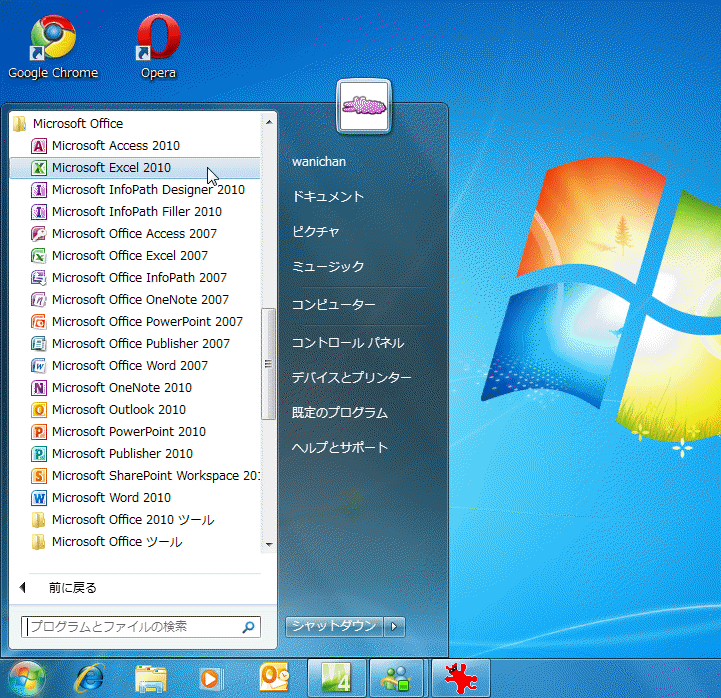Screen dimensions: 721x698
Task: Open デバイスとプリンター from Start menu
Action: [x=352, y=378]
